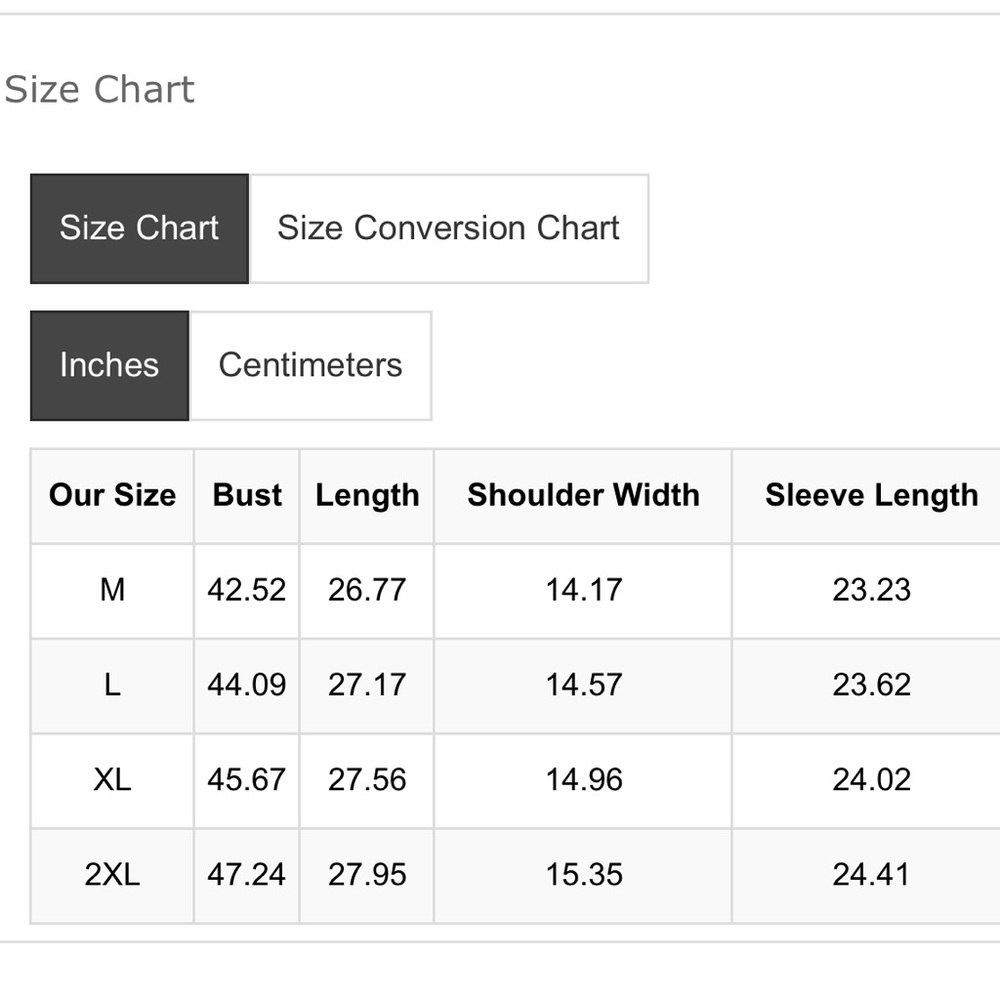
Task: Select the Inches unit toggle
Action: coord(109,365)
